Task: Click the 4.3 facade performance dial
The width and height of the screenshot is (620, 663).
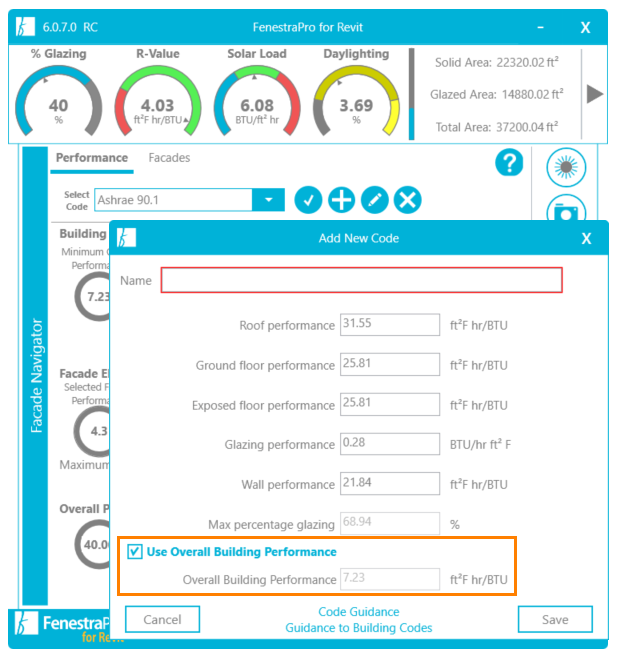Action: (x=92, y=431)
